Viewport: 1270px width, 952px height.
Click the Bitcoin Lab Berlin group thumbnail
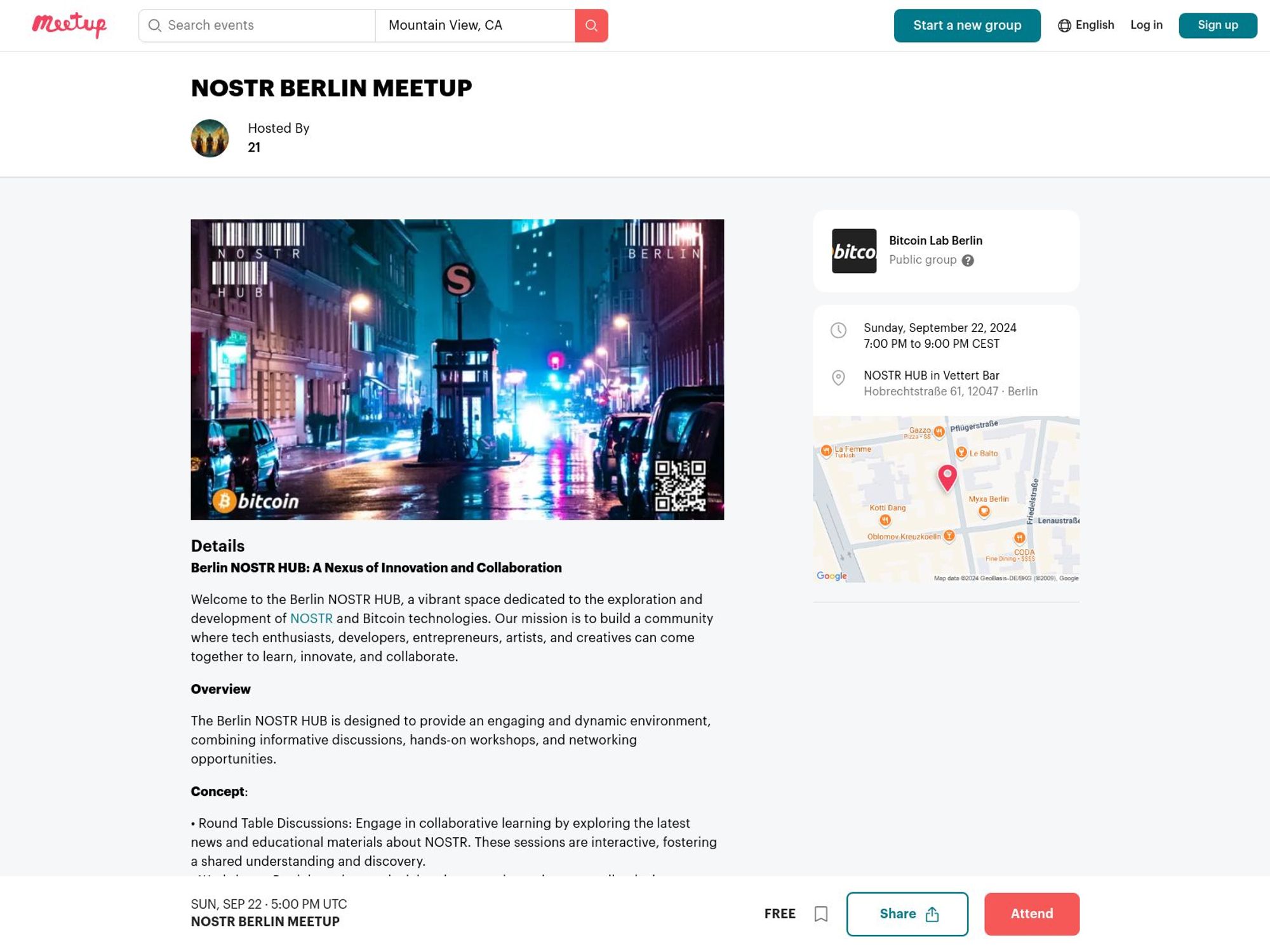tap(853, 250)
